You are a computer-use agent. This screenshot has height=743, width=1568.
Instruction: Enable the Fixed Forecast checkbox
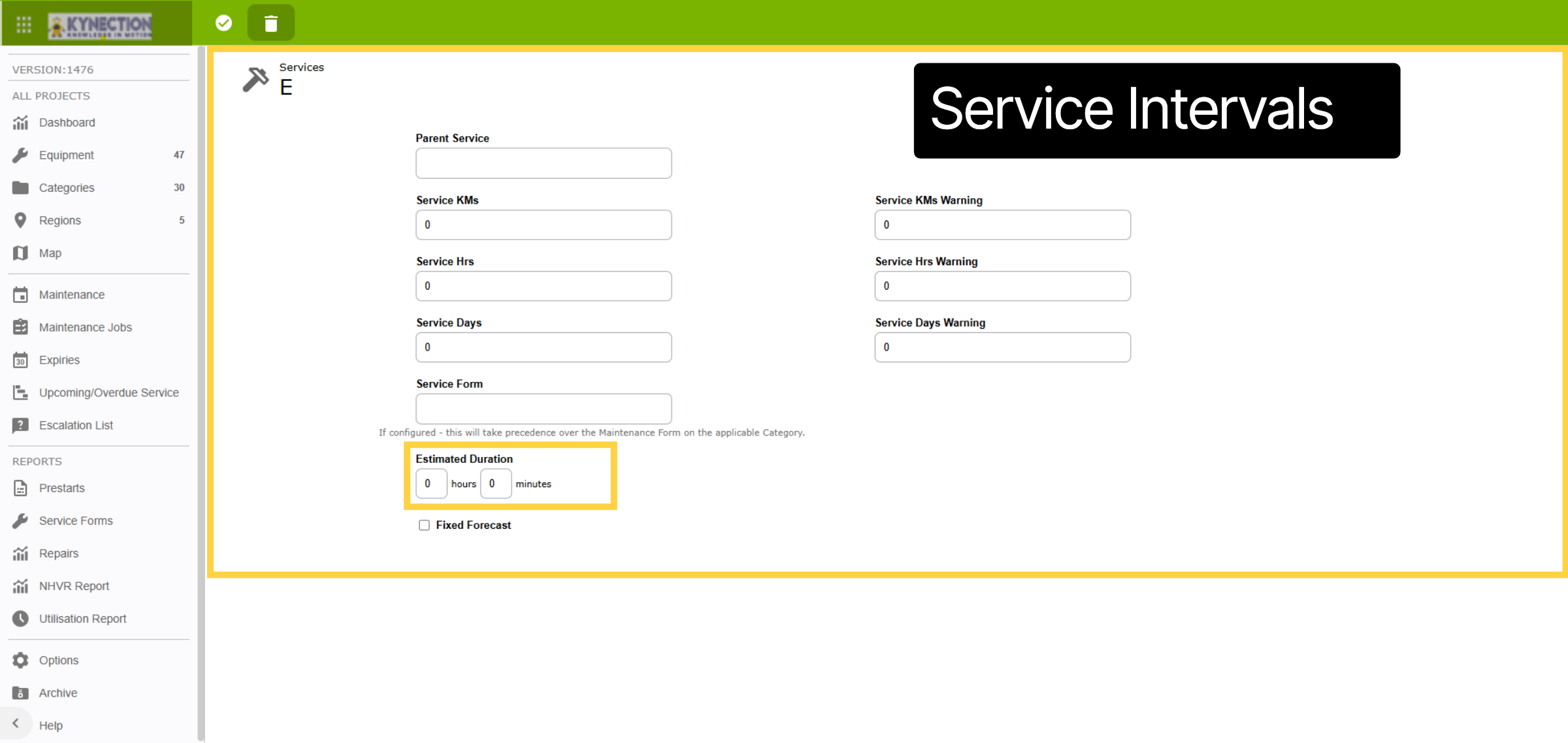tap(424, 526)
